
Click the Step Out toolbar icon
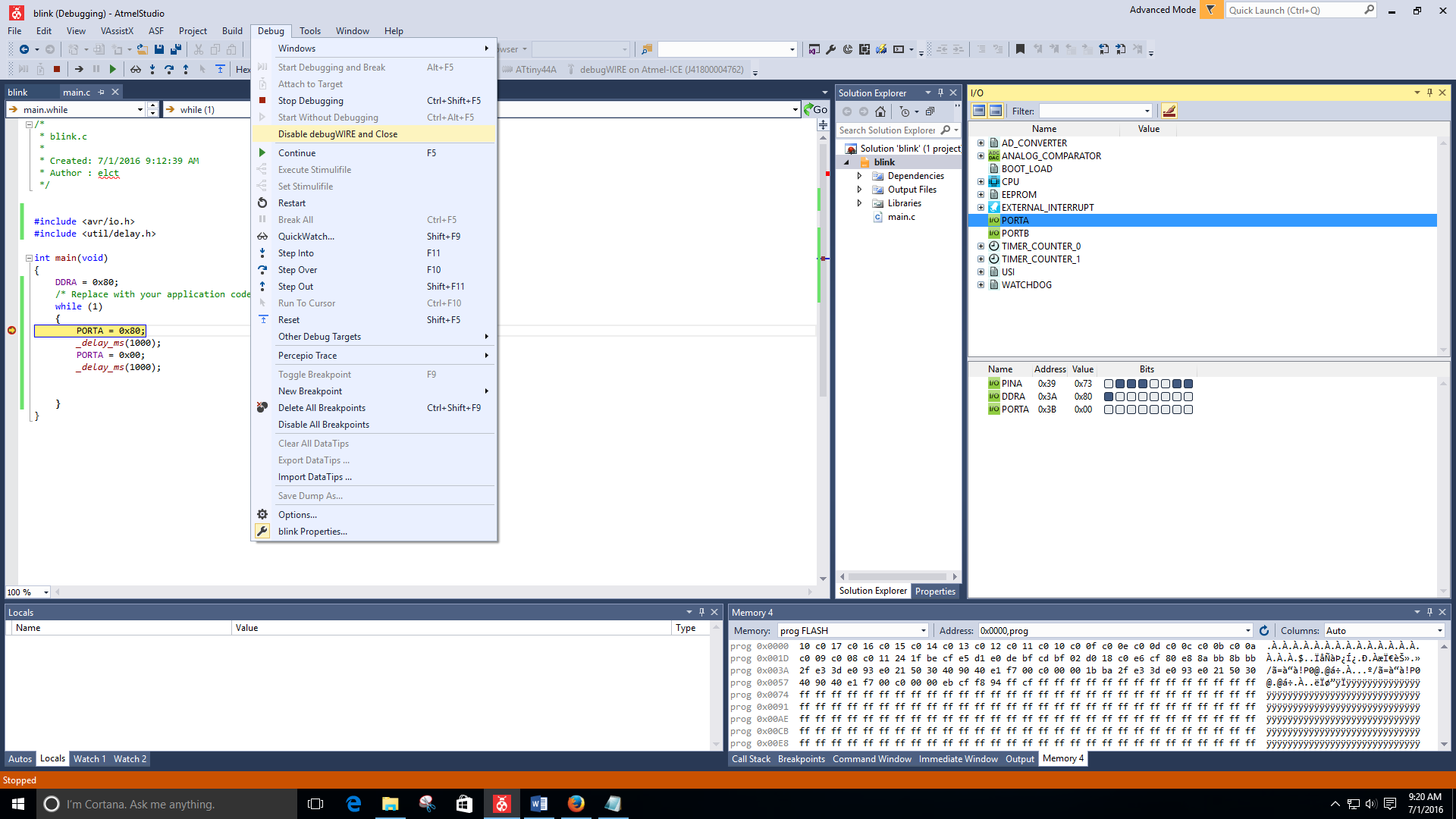click(x=186, y=69)
